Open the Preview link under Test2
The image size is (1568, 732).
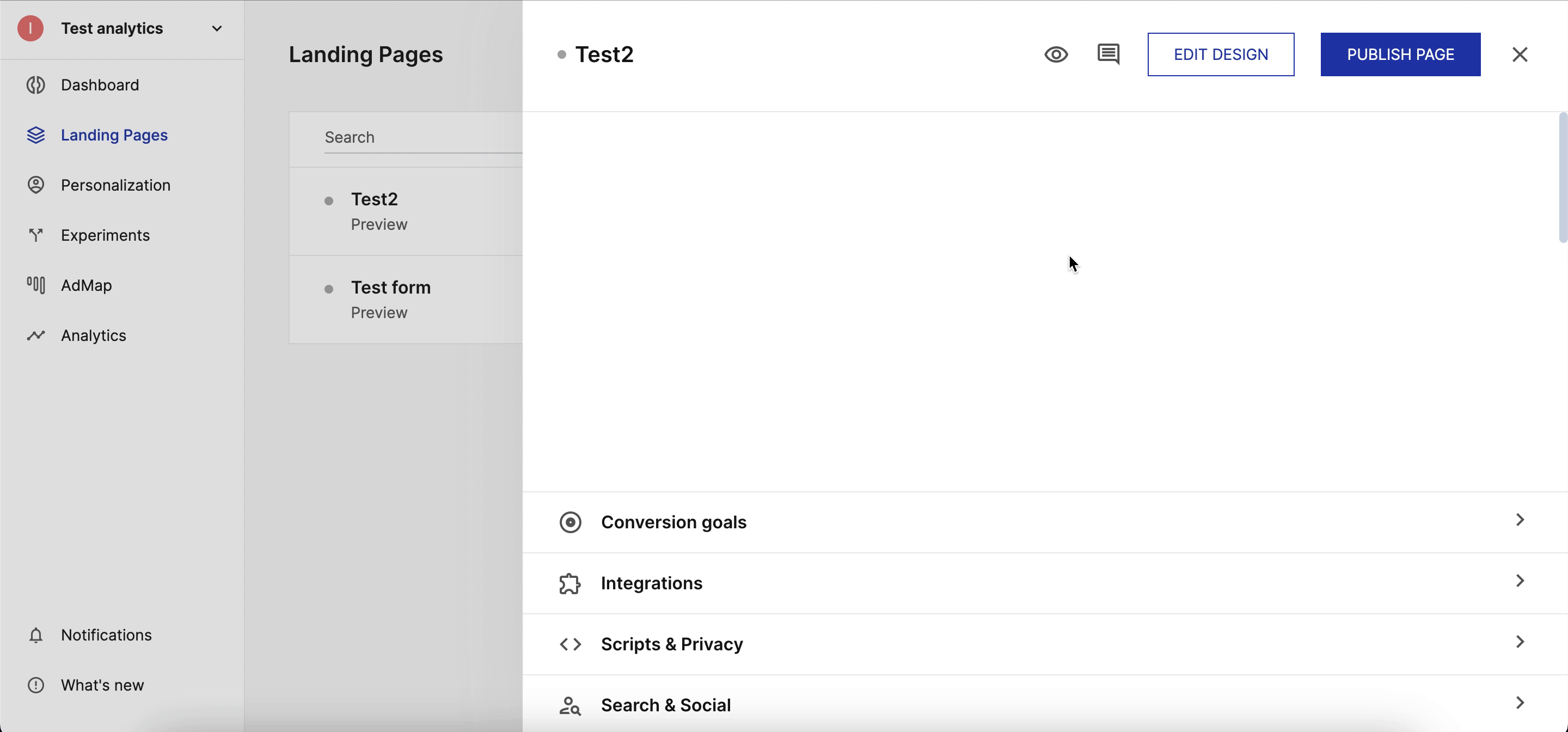379,225
